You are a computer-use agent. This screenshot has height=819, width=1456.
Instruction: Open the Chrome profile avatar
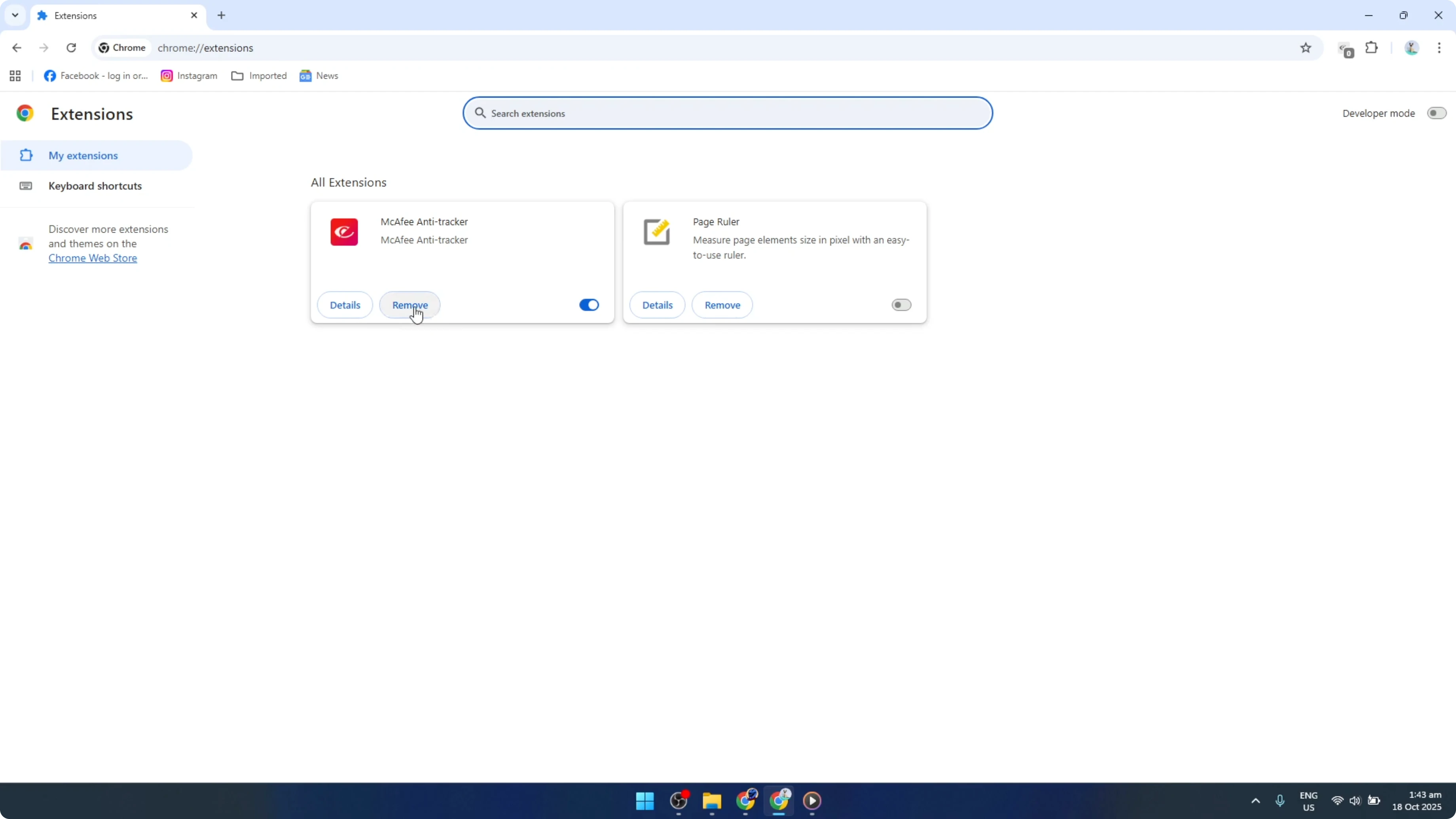pos(1411,48)
